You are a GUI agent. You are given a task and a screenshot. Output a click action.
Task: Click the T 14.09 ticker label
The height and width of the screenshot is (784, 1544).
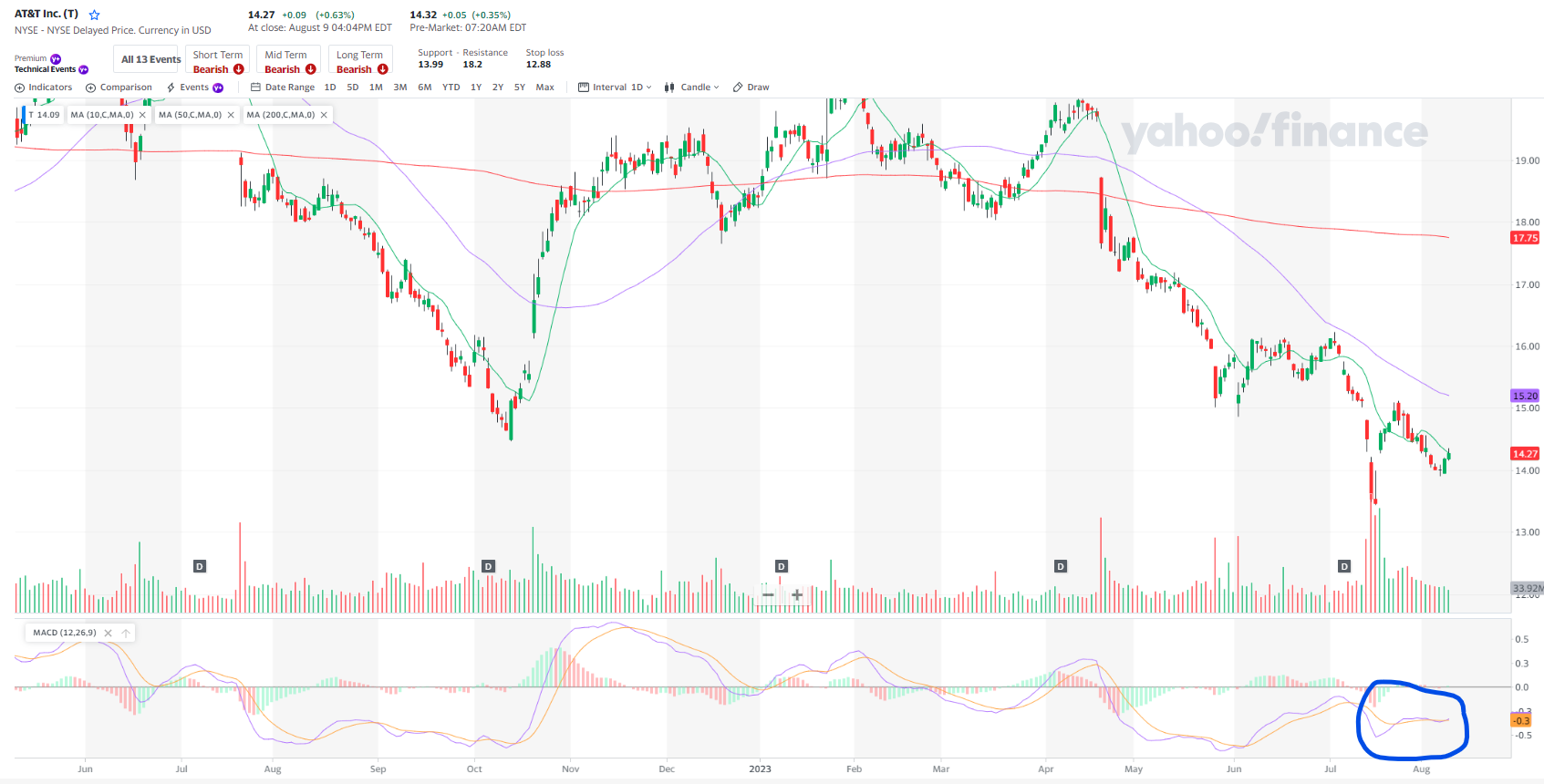coord(44,115)
